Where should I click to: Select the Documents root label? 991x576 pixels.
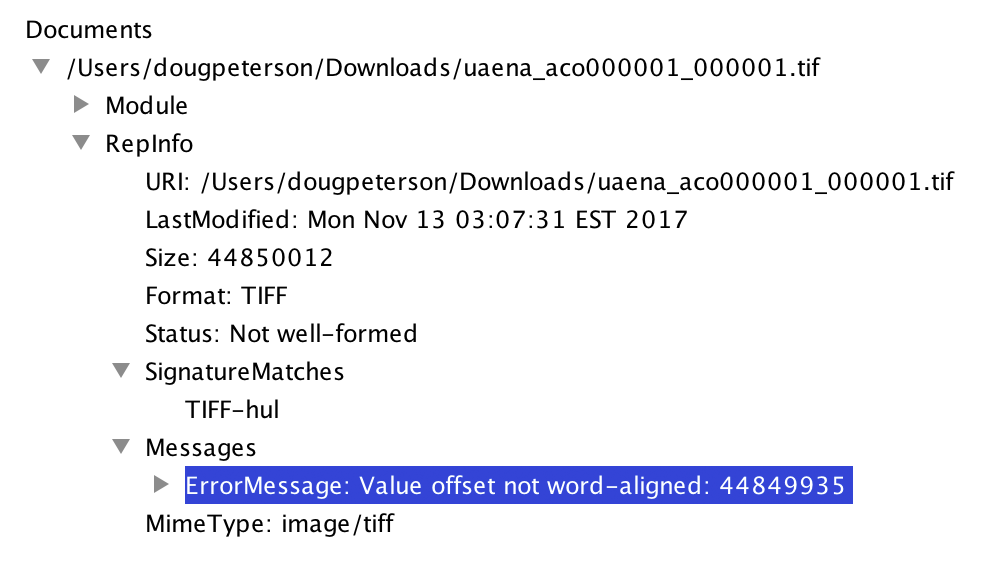pyautogui.click(x=89, y=30)
